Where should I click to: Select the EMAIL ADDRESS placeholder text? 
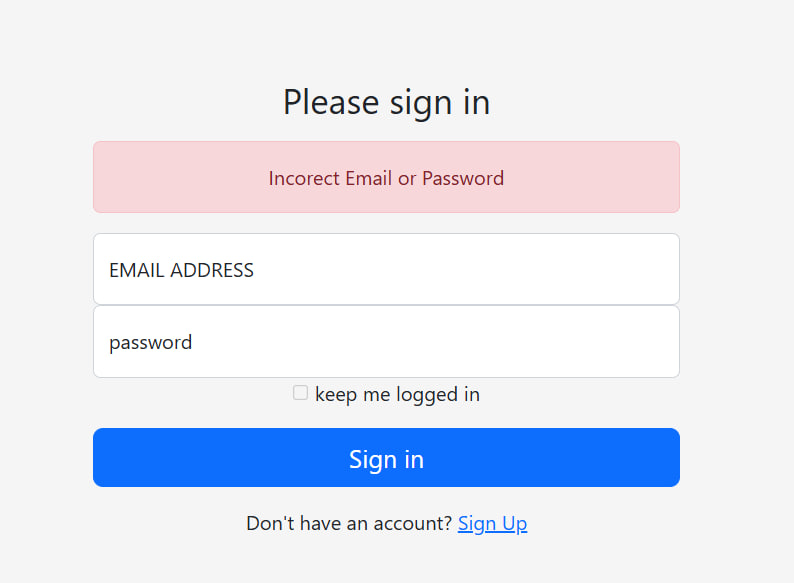181,270
